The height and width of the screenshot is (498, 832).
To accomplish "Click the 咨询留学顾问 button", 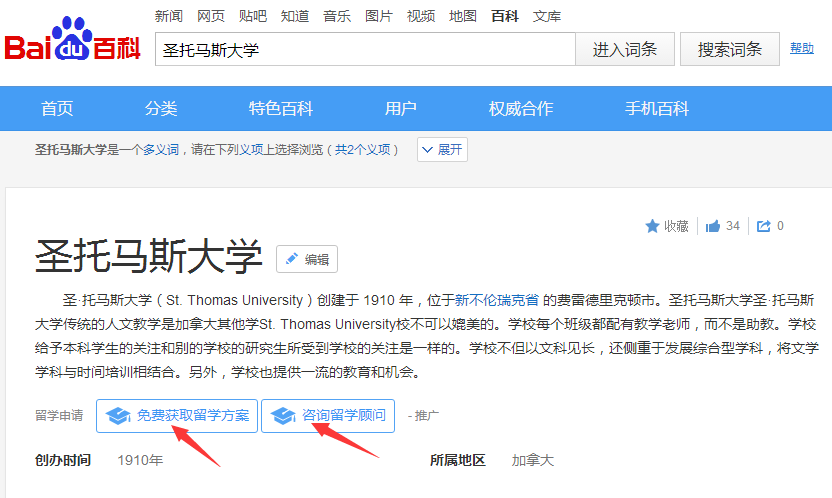I will [328, 416].
